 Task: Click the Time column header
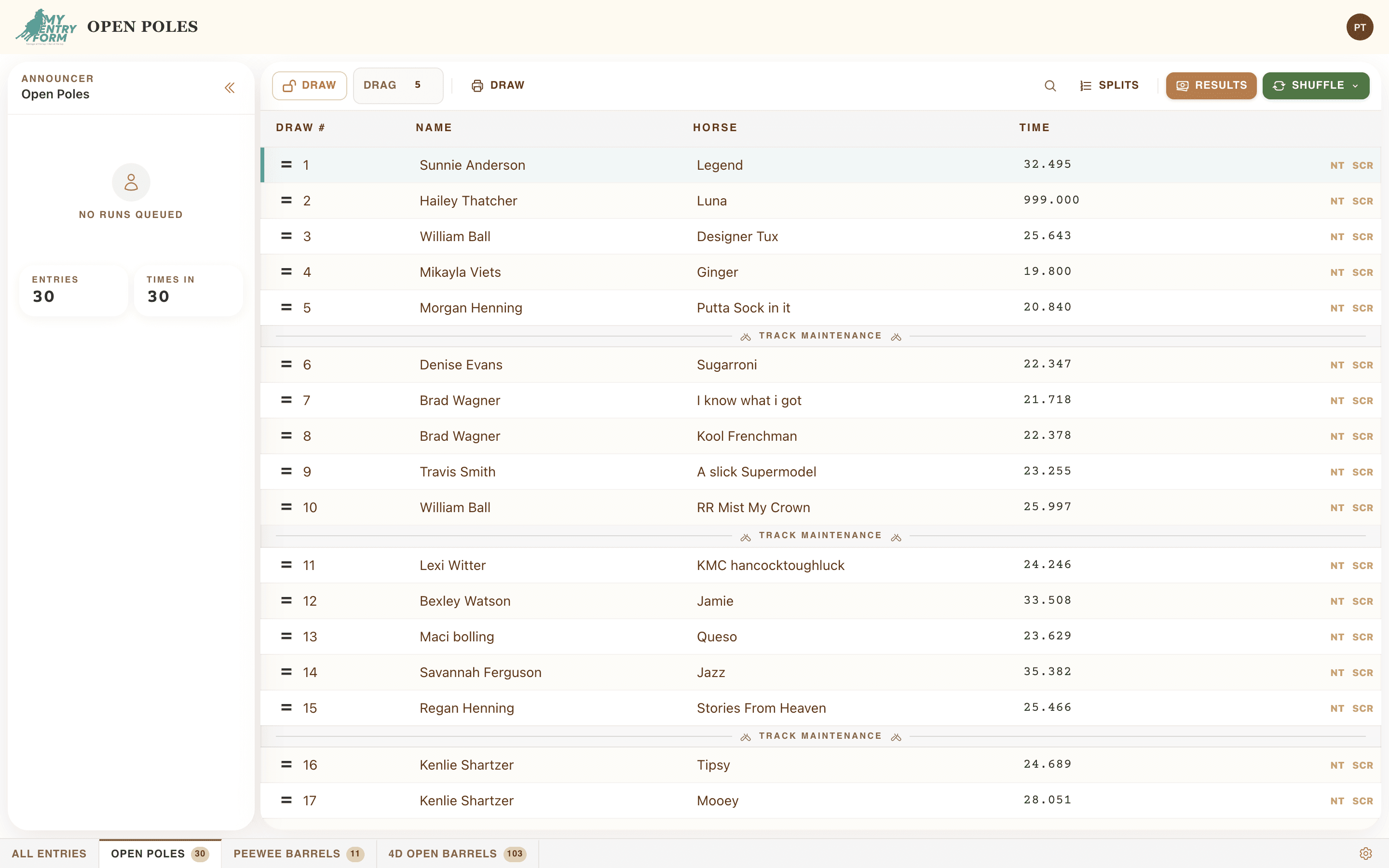1035,127
